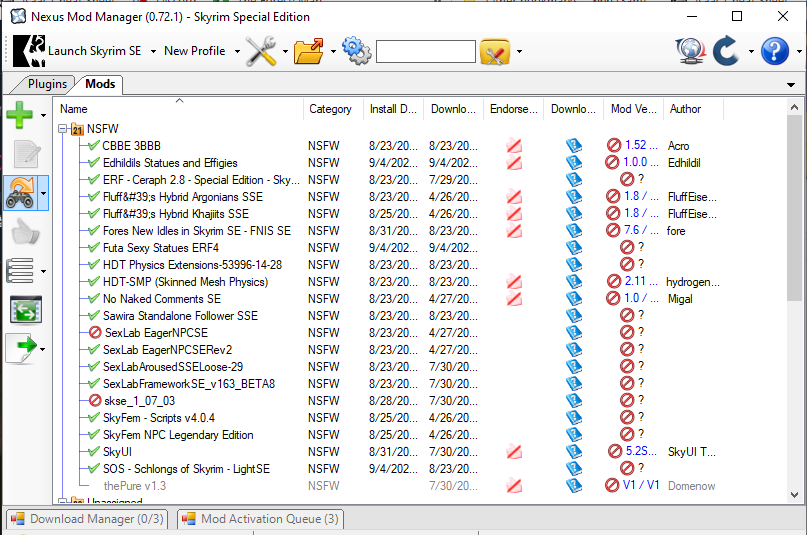Click the edit/readme notepad icon in the sidebar
This screenshot has width=807, height=535.
tap(26, 154)
